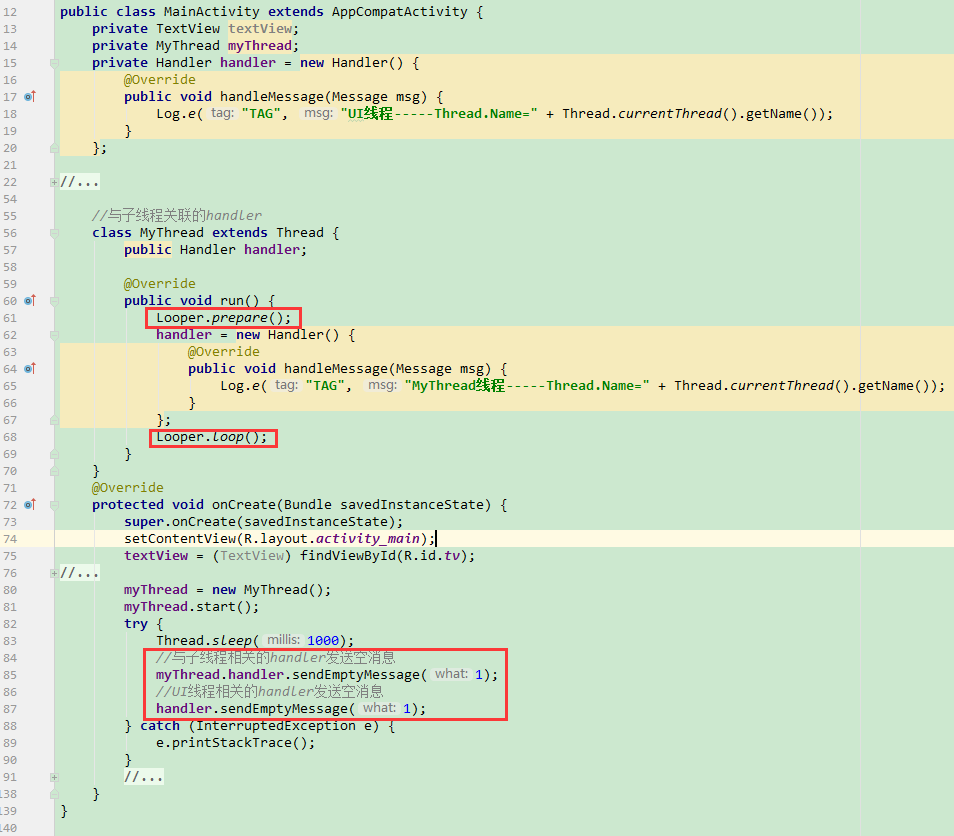Click 'setContentView' on line 74

pyautogui.click(x=179, y=538)
